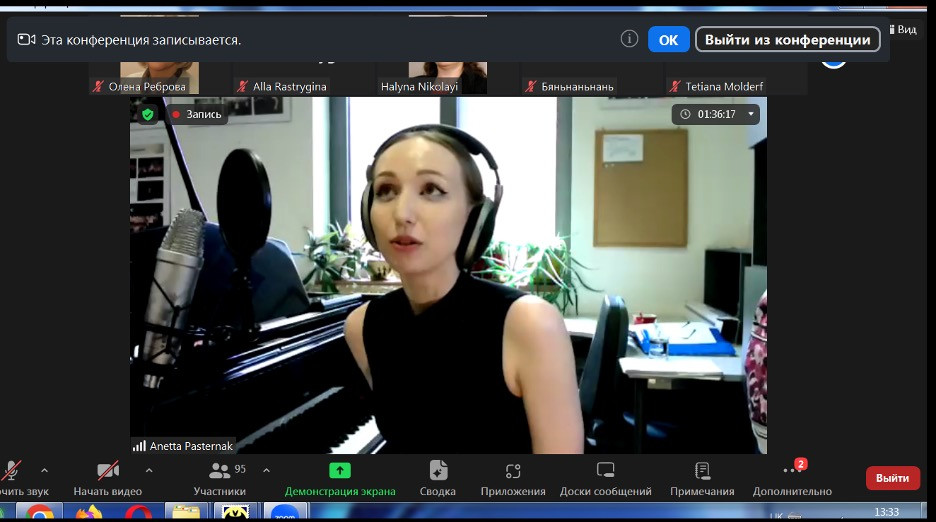Screen dimensions: 936x522
Task: Click the red Выйти leave button
Action: 892,478
